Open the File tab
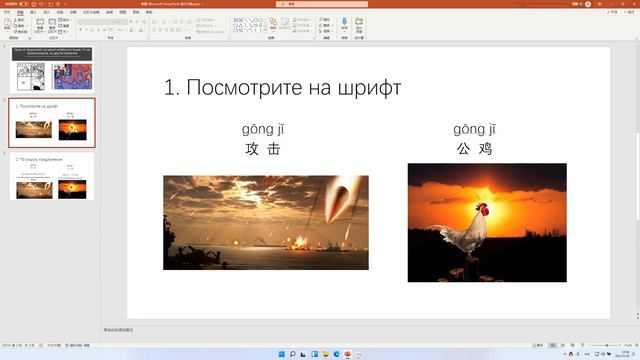The width and height of the screenshot is (640, 360). pos(7,12)
